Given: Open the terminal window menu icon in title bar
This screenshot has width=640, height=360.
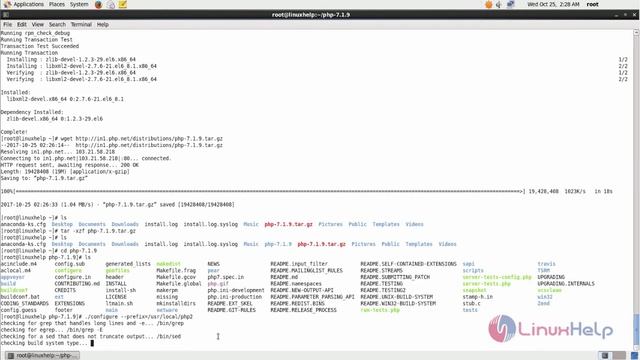Looking at the screenshot, I should tap(5, 15).
